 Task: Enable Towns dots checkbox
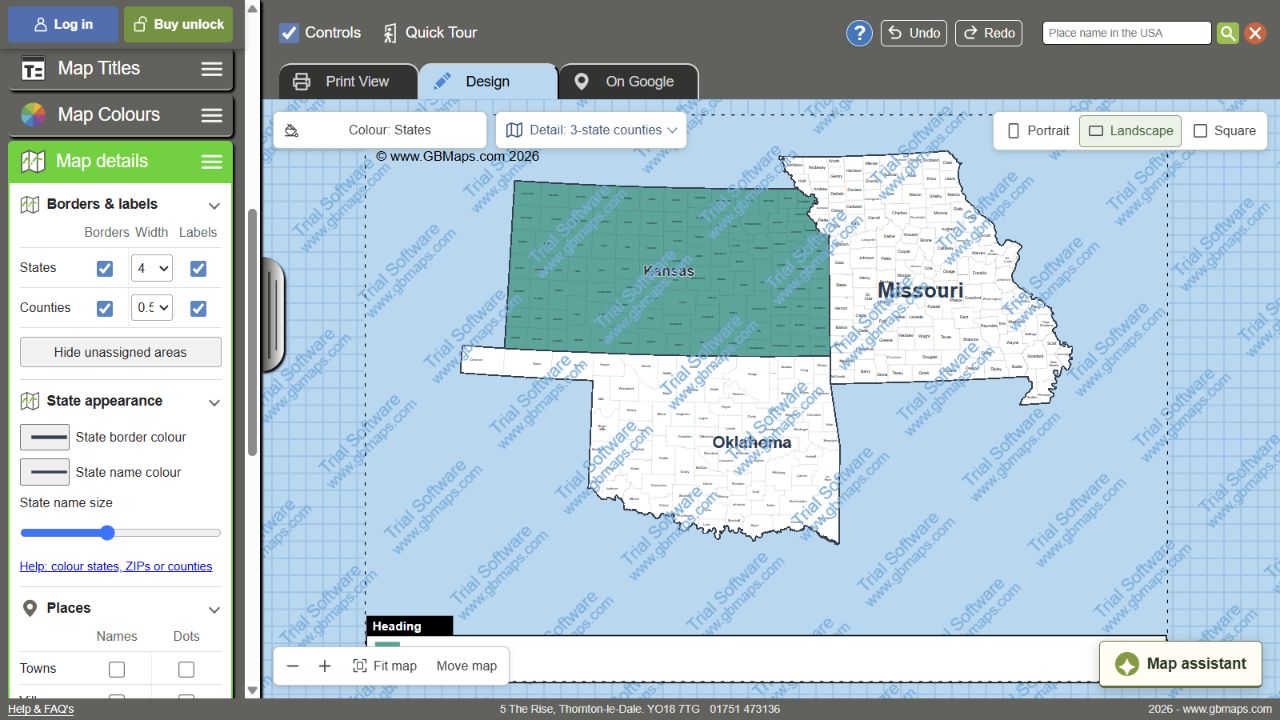point(186,669)
